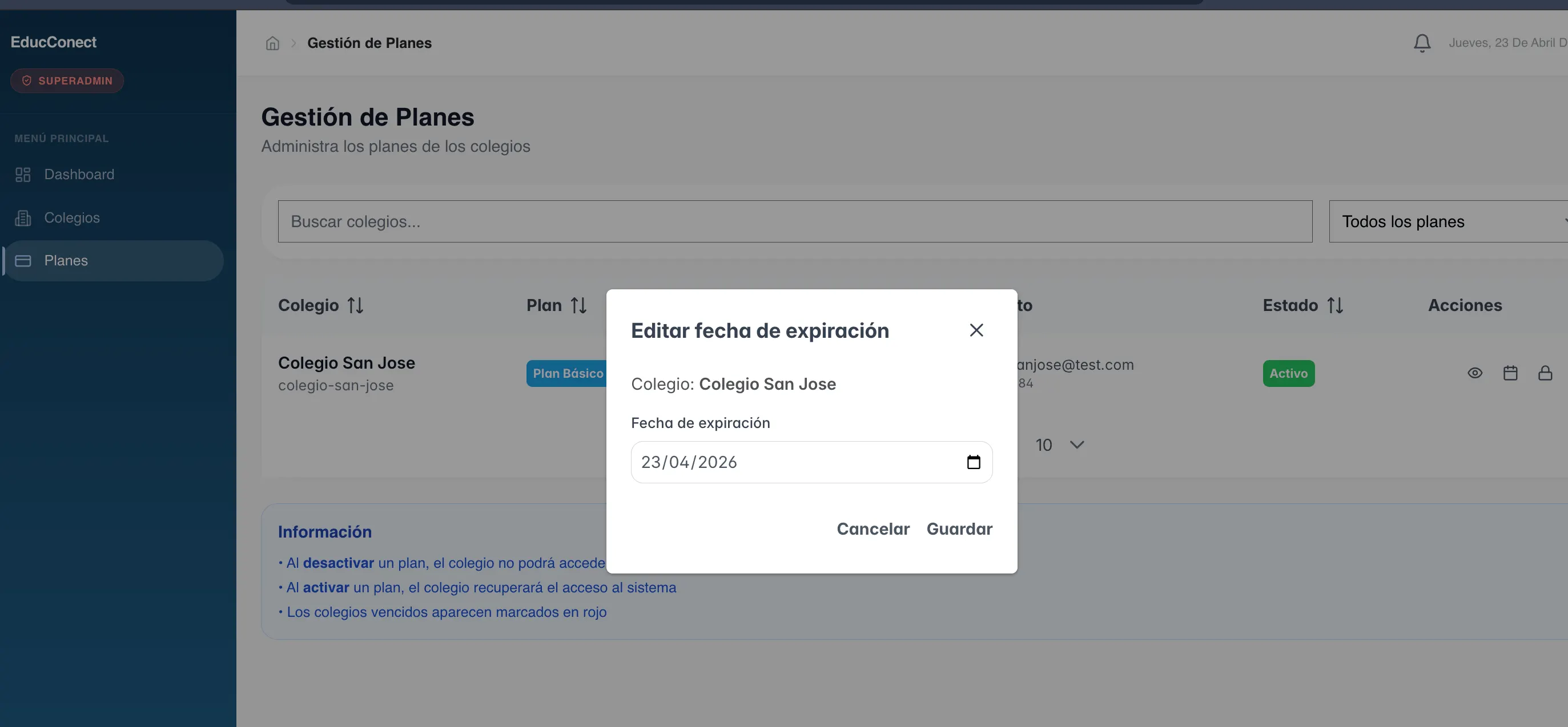
Task: Click the SUPERADMIN badge
Action: click(x=67, y=81)
